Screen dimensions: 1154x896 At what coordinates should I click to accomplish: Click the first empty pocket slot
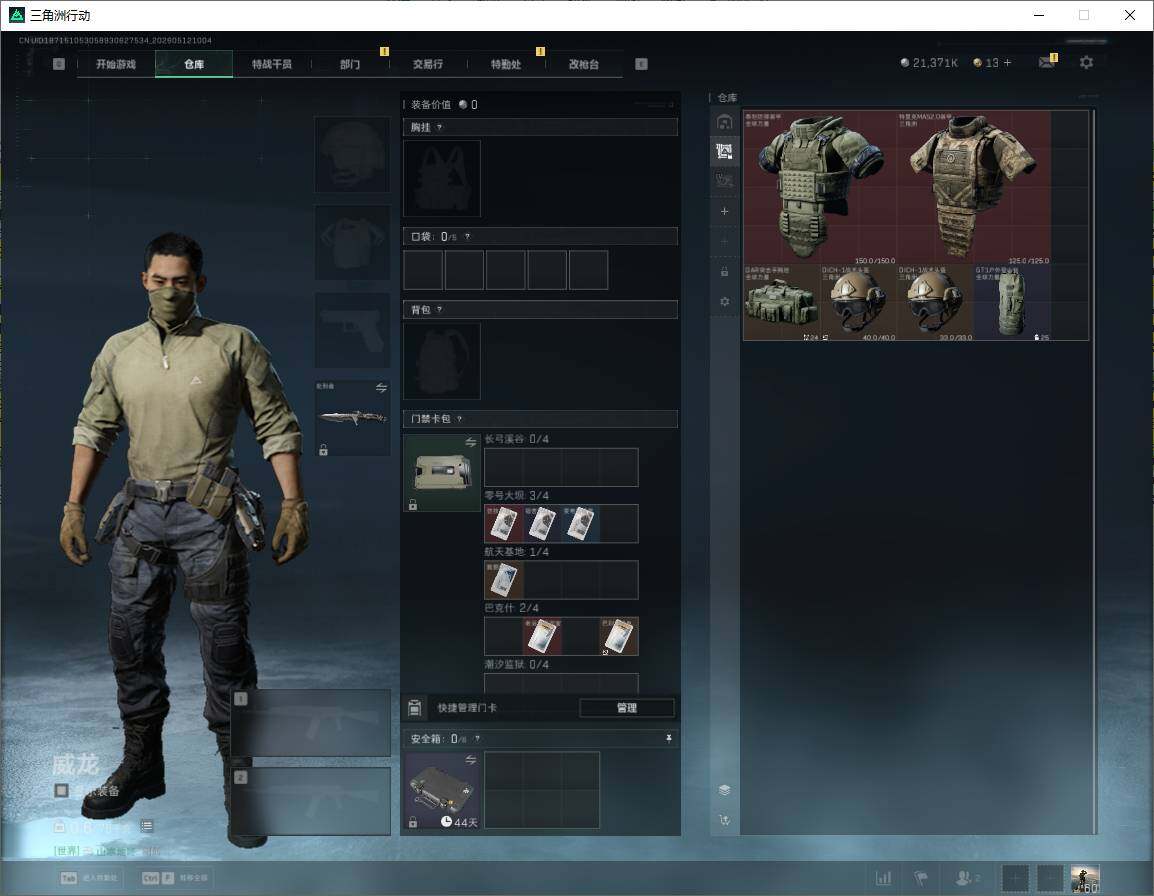tap(423, 269)
